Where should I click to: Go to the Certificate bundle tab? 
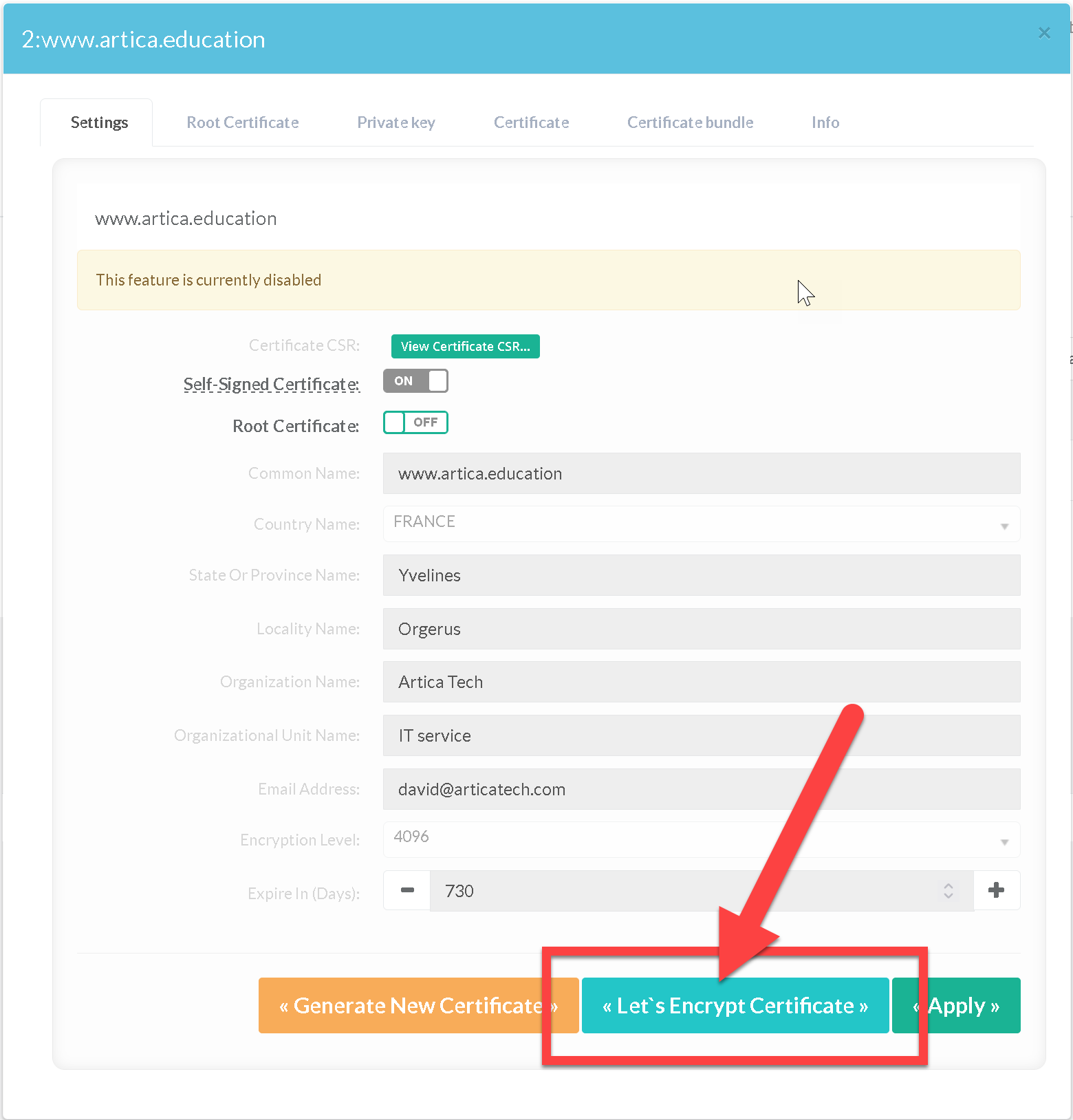click(x=690, y=122)
